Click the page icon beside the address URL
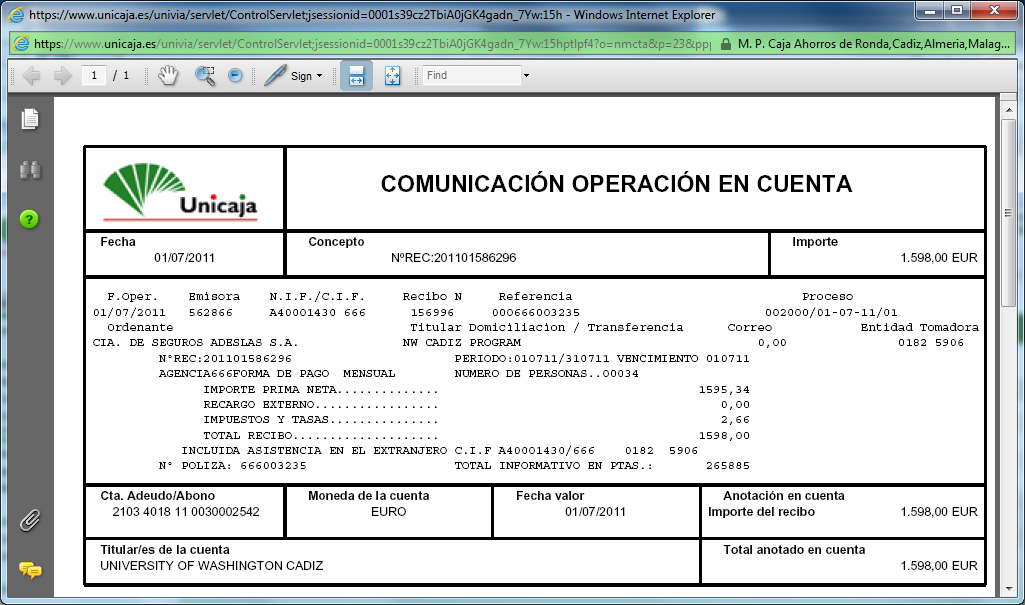The image size is (1025, 605). tap(22, 44)
